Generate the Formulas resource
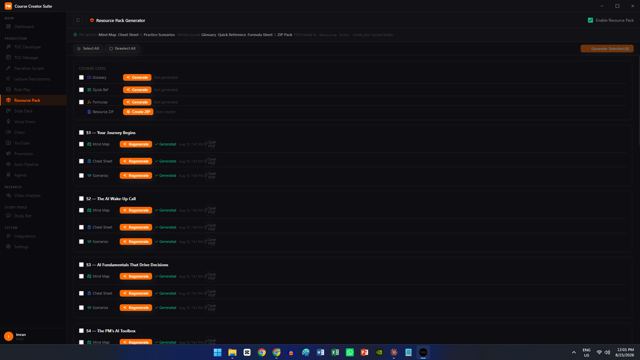640x360 pixels. (x=137, y=102)
